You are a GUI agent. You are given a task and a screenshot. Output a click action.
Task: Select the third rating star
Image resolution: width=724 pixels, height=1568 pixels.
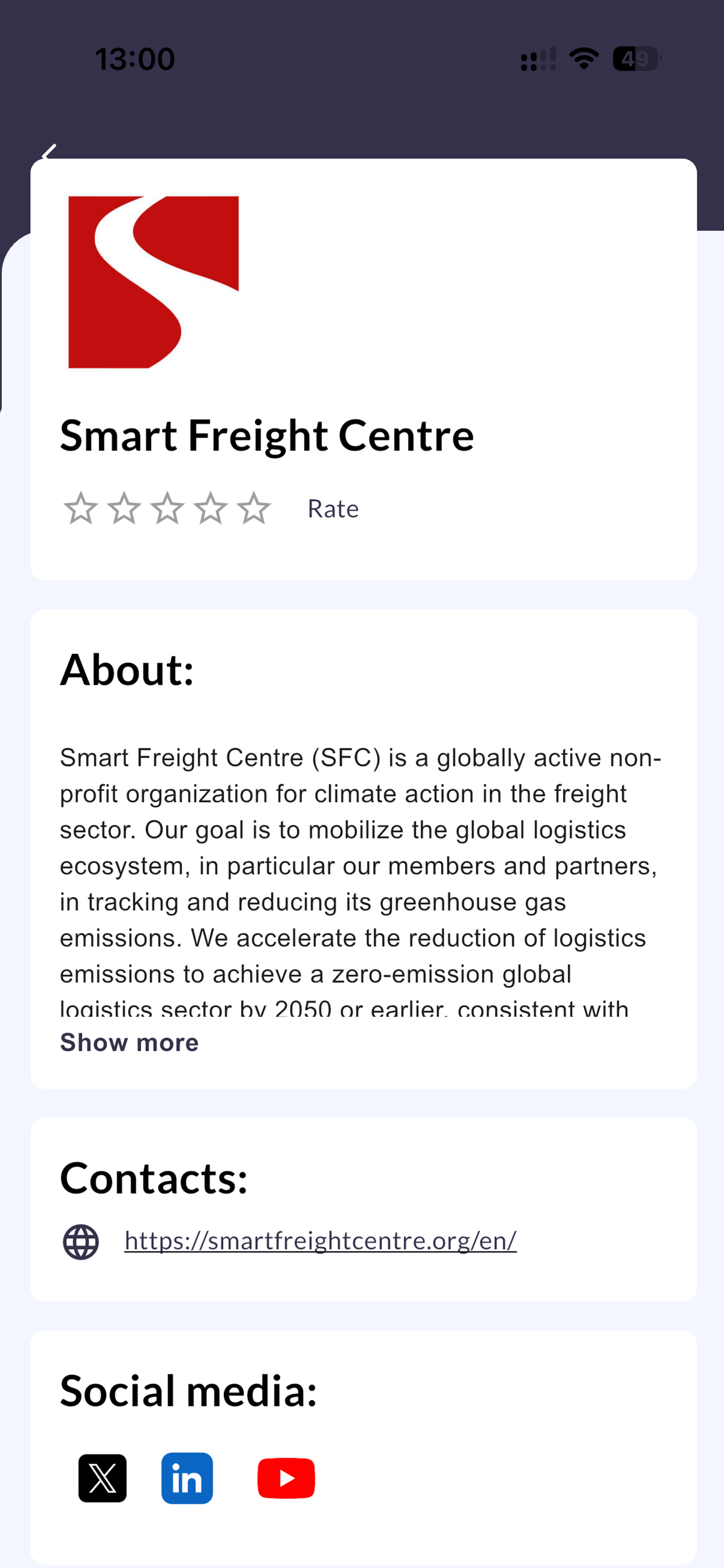pyautogui.click(x=167, y=508)
